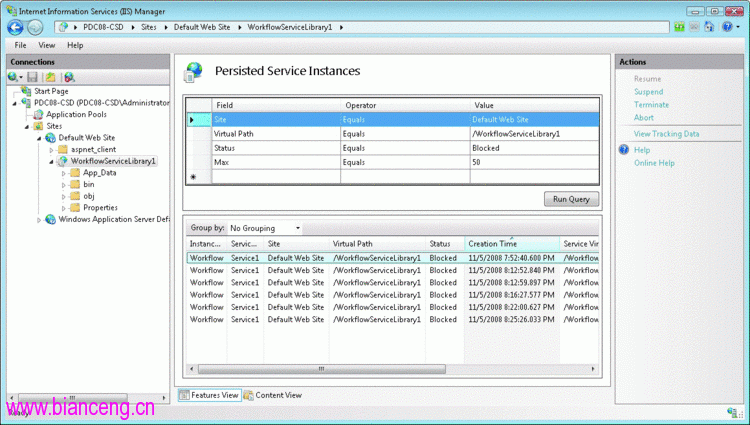Image resolution: width=750 pixels, height=425 pixels.
Task: Click the Connections pane horizontal scrollbar thumb
Action: [x=73, y=398]
